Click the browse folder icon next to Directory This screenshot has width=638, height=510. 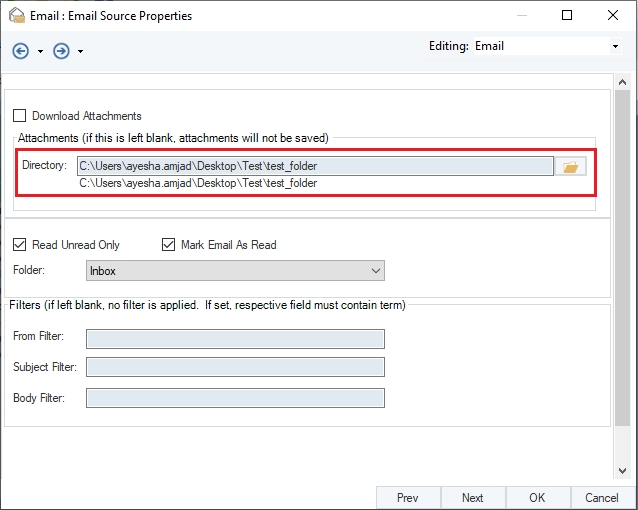click(x=570, y=166)
